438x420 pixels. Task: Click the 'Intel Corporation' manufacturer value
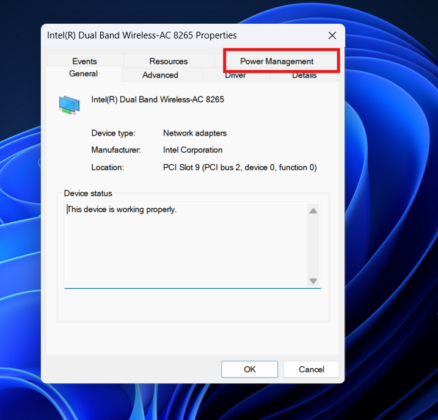pyautogui.click(x=193, y=150)
